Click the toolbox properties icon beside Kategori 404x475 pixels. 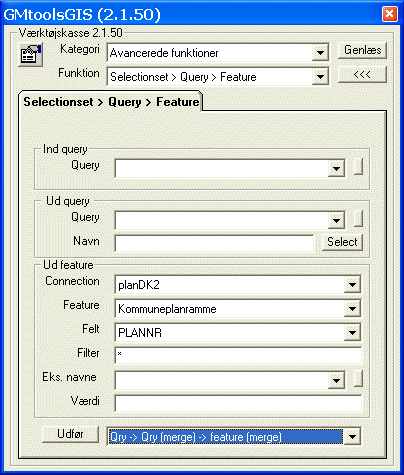30,55
